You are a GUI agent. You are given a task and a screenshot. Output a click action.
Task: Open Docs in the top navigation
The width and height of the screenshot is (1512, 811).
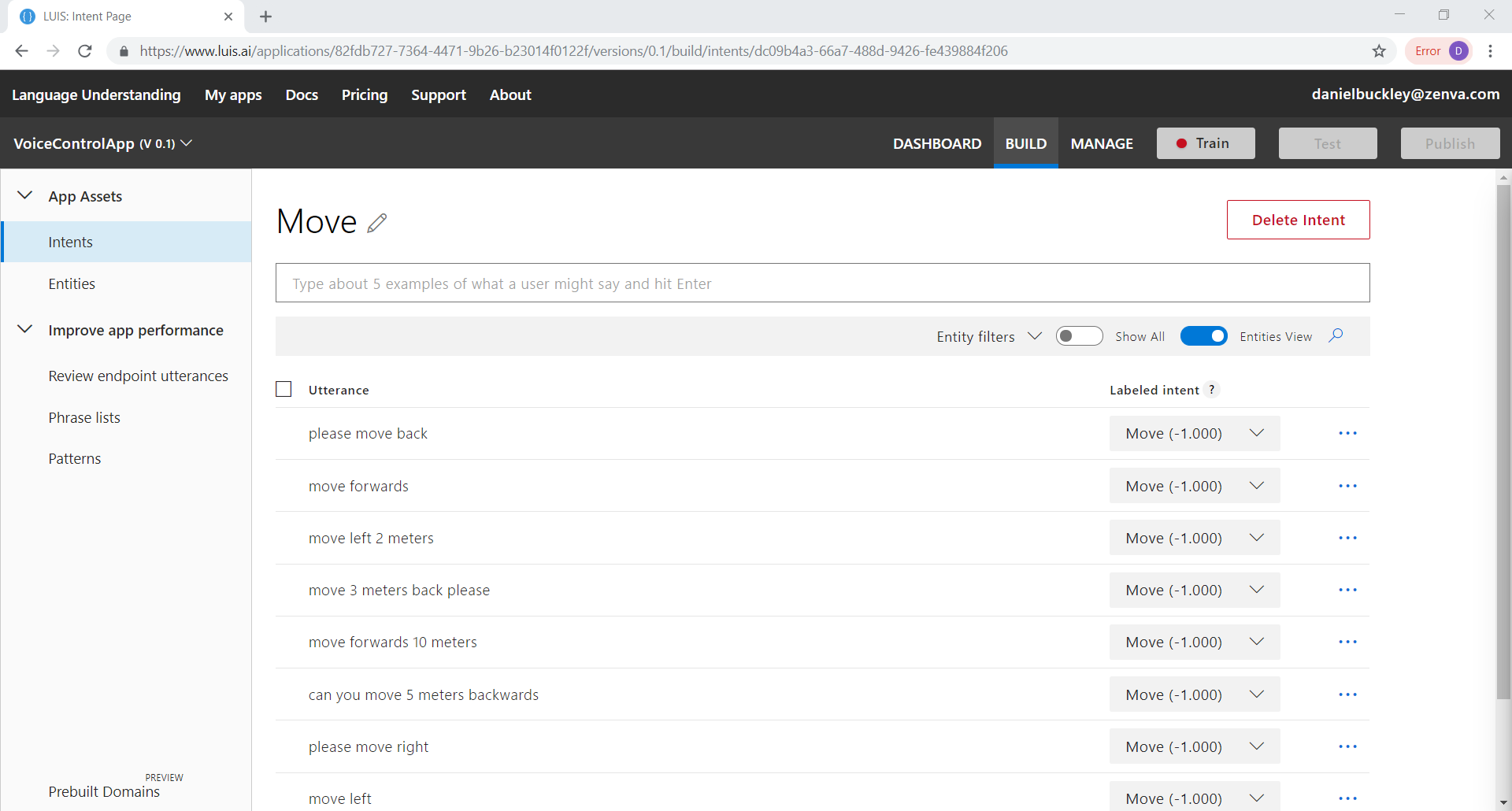(302, 94)
